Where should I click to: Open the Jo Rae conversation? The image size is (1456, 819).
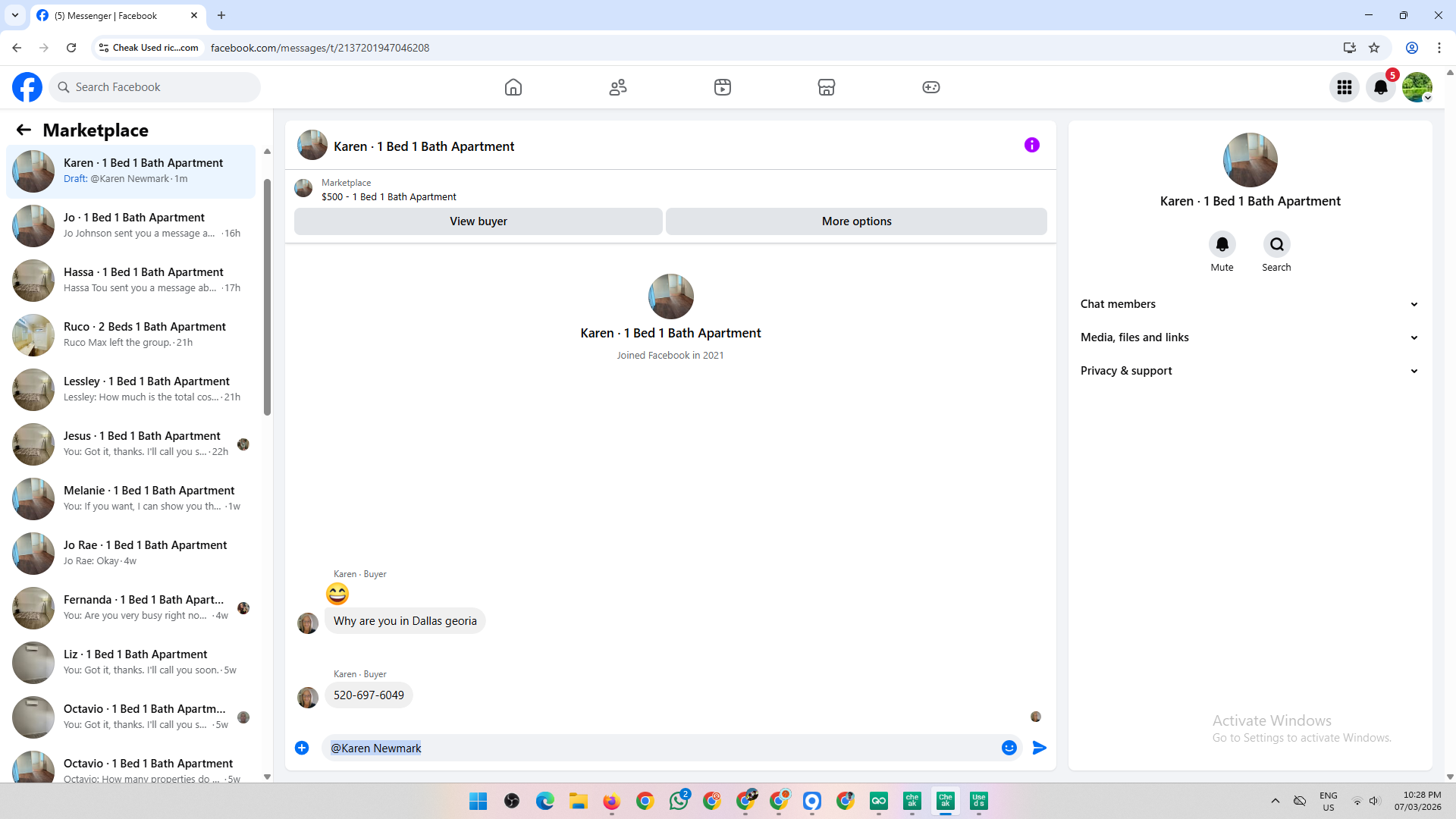point(130,554)
